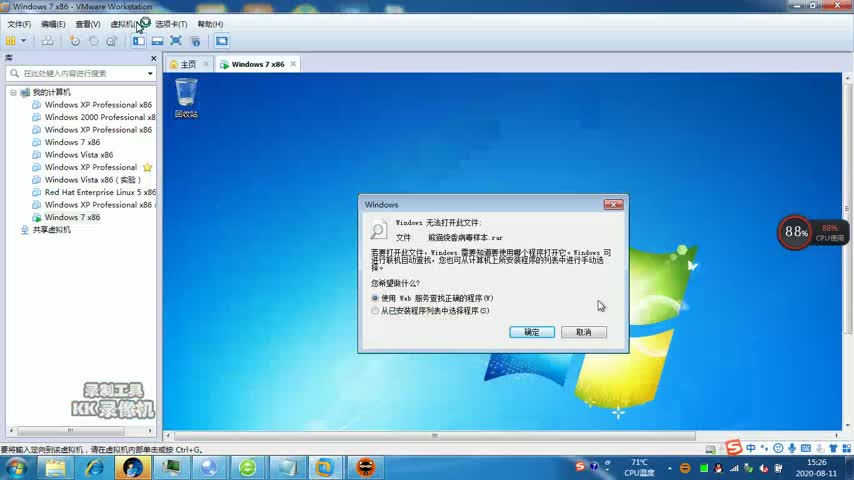Close the 主页 tab
The image size is (854, 480).
click(x=206, y=64)
